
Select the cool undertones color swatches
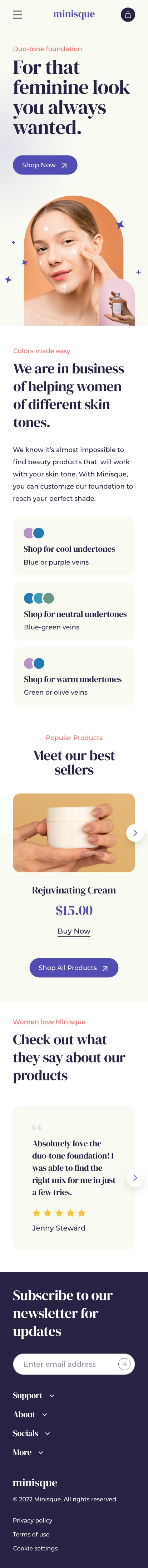pos(34,533)
